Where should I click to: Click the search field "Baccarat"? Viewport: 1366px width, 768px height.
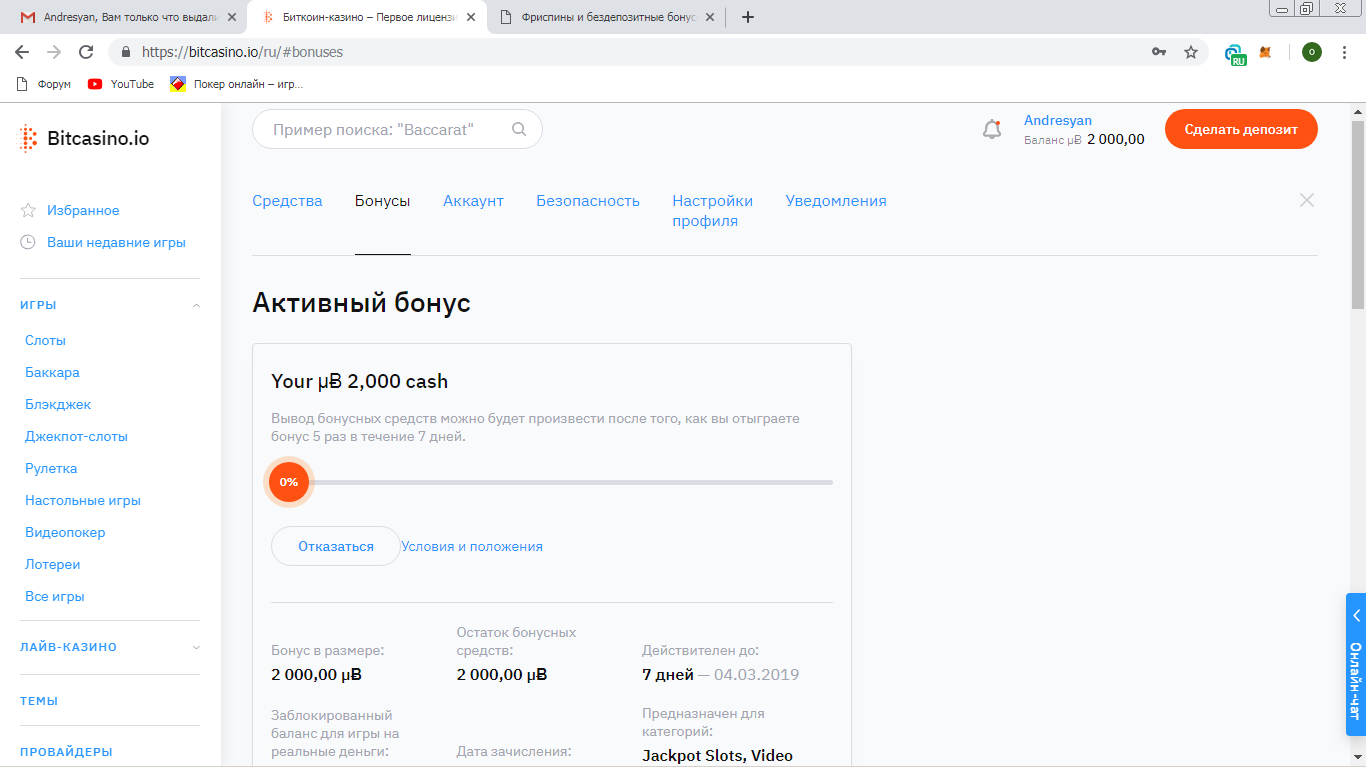click(397, 129)
